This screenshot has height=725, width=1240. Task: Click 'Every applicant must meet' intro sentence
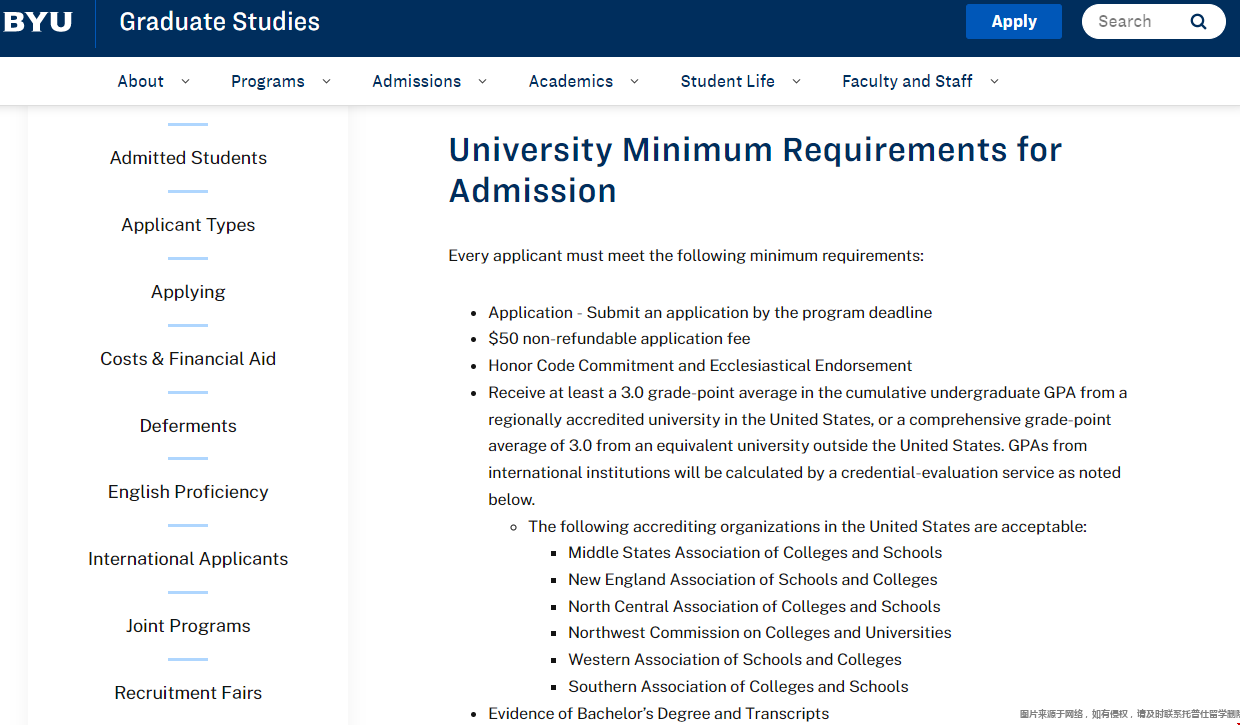tap(686, 256)
